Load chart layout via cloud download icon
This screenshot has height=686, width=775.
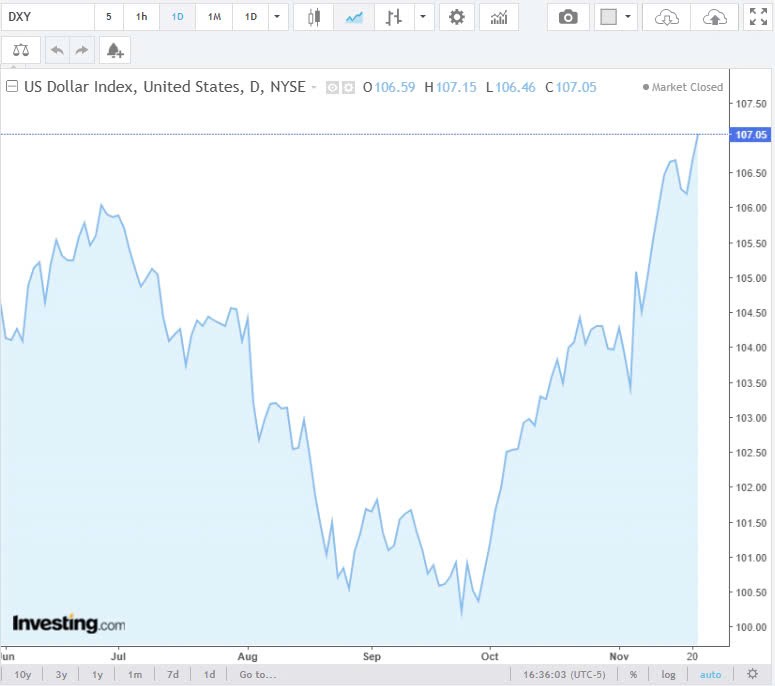(x=666, y=18)
